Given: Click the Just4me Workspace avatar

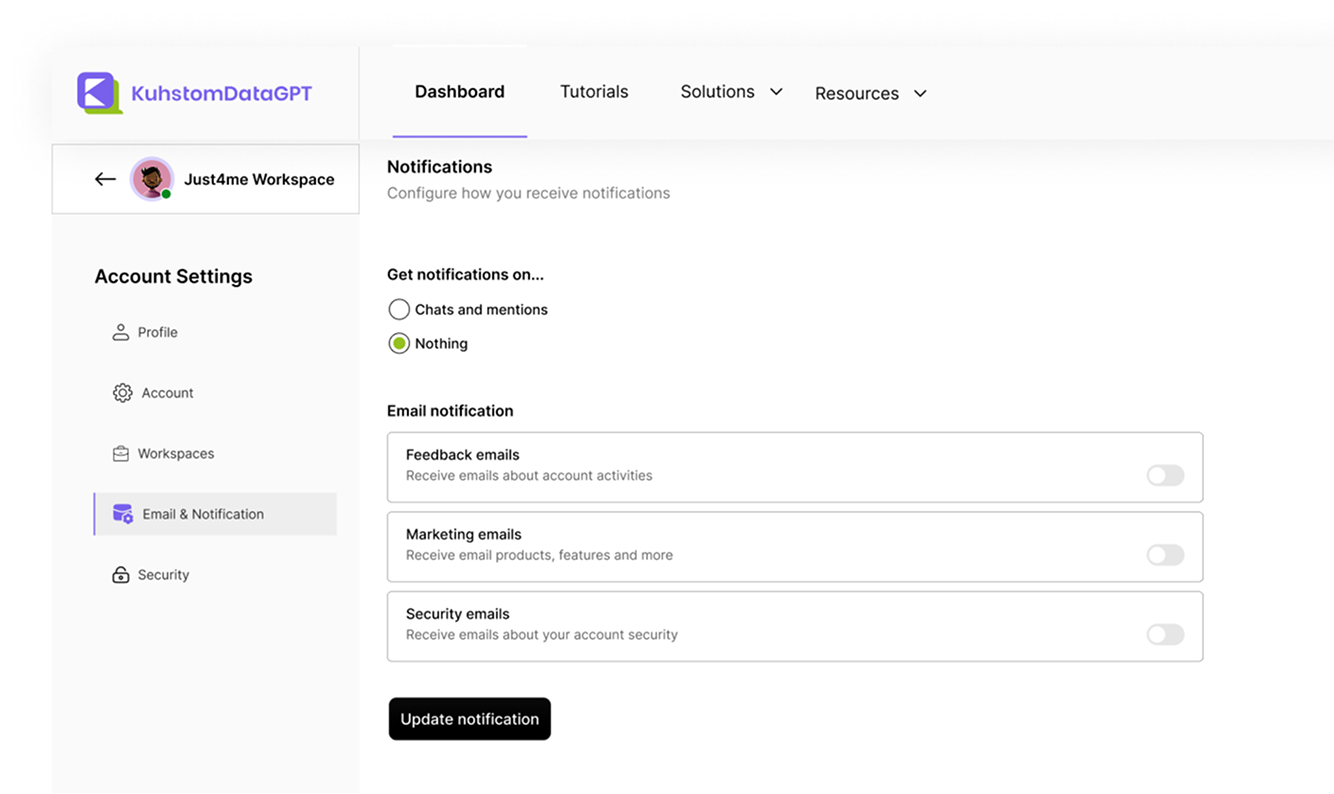Looking at the screenshot, I should point(151,178).
